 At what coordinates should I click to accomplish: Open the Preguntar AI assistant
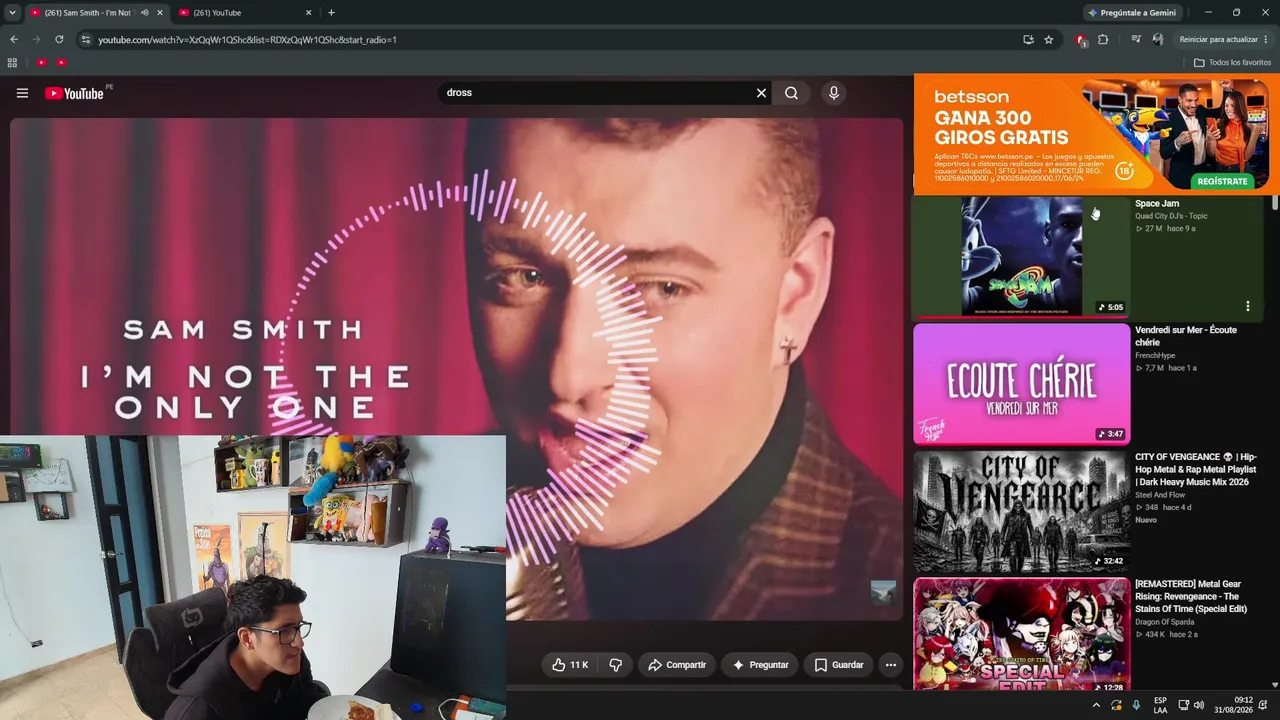click(761, 665)
